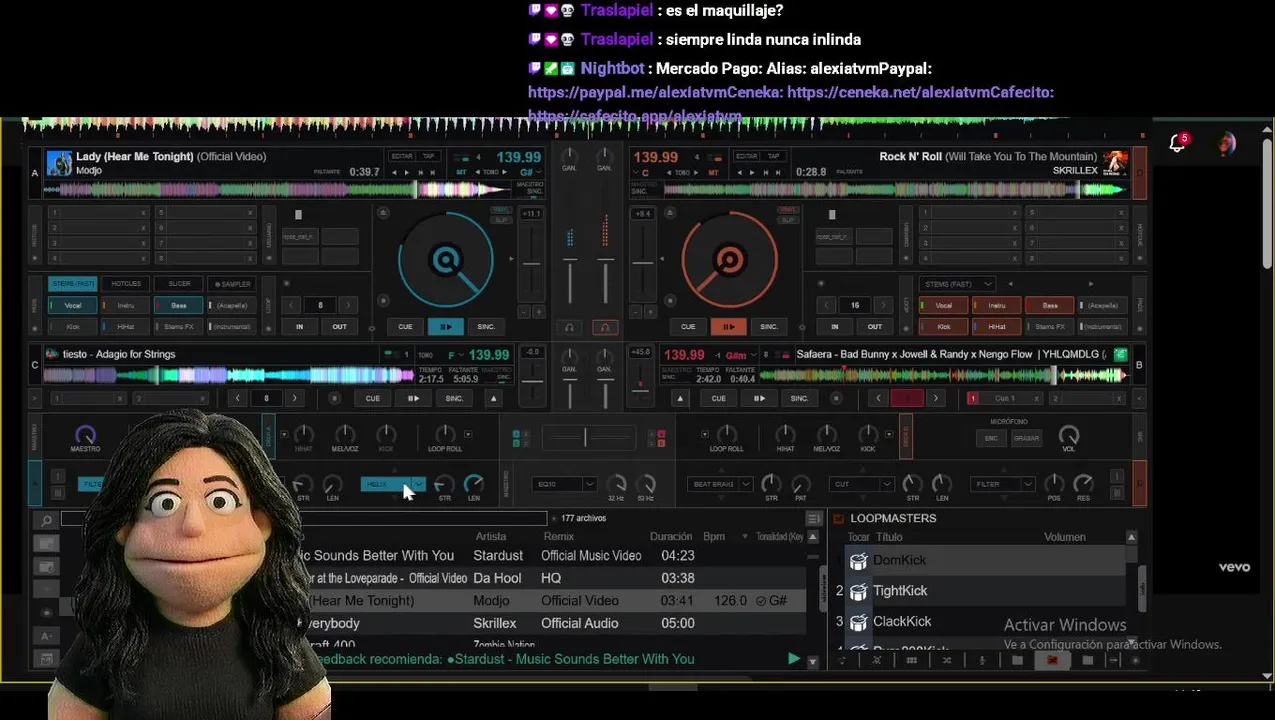The image size is (1275, 720).
Task: Click the ClackKick drum sample icon
Action: (858, 622)
